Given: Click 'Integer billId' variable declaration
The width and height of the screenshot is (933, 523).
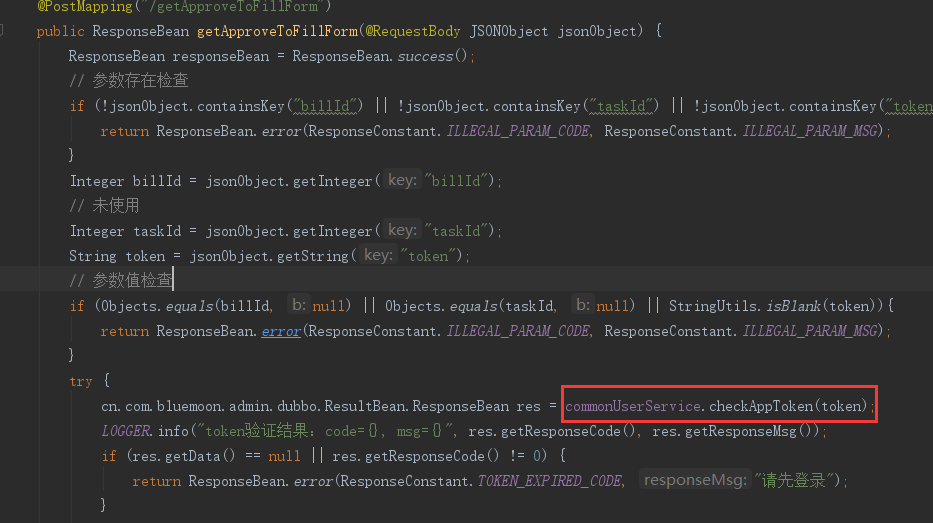Looking at the screenshot, I should click(125, 181).
